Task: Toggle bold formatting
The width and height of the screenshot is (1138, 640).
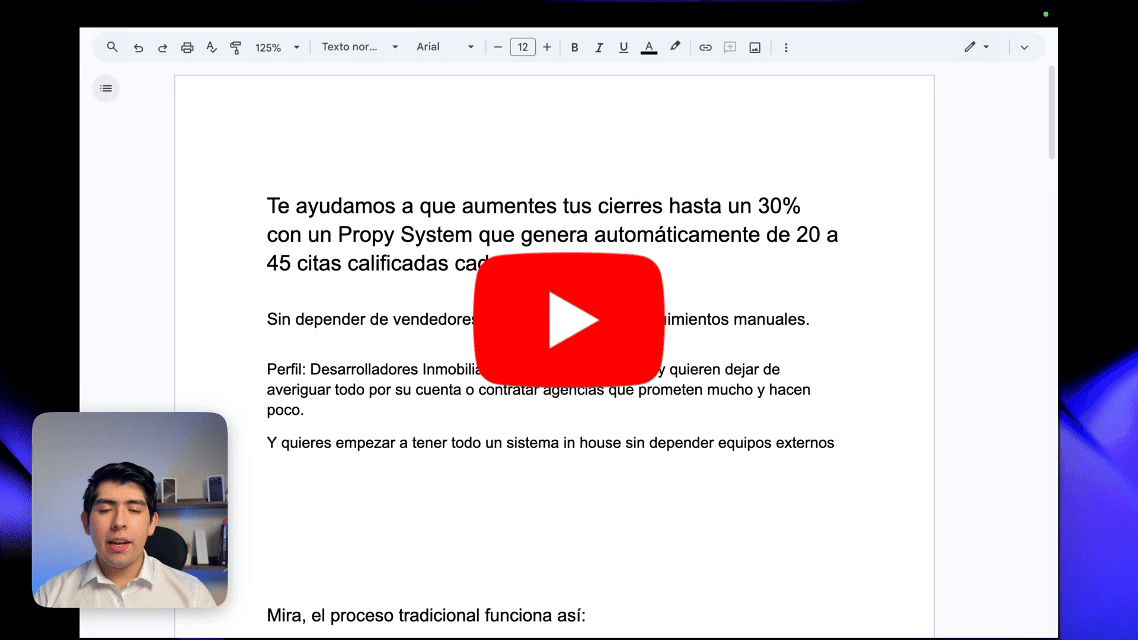Action: click(x=574, y=47)
